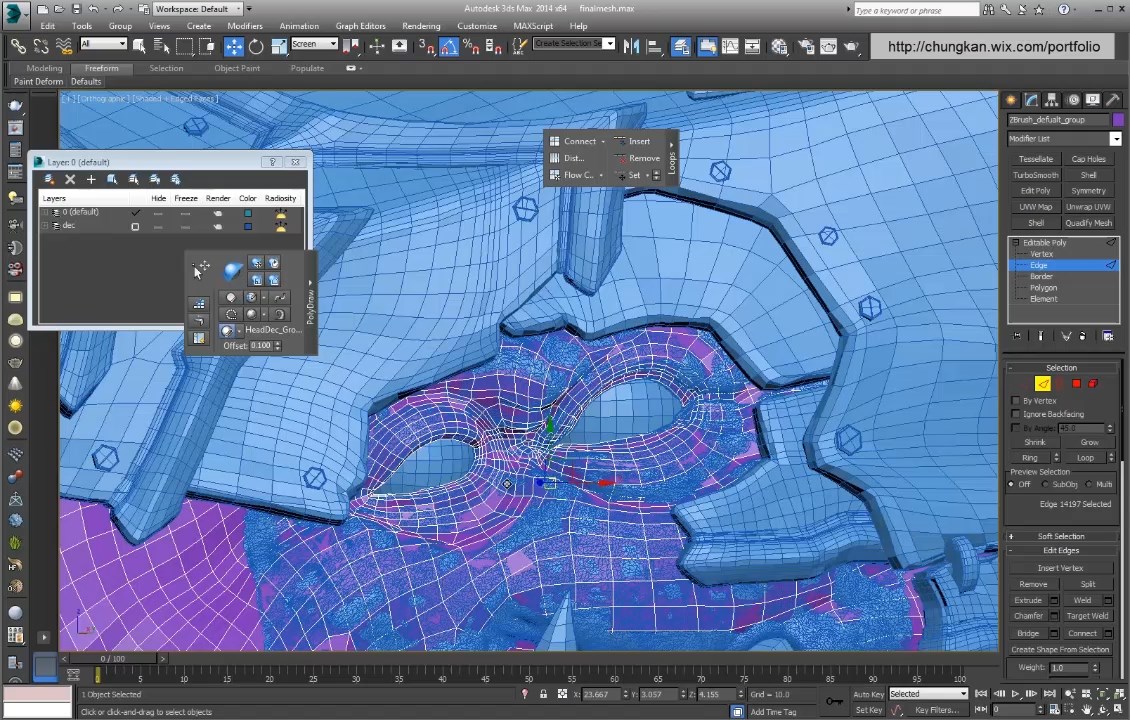The image size is (1130, 720).
Task: Select the Vertex sub-object mode icon
Action: click(x=1042, y=253)
